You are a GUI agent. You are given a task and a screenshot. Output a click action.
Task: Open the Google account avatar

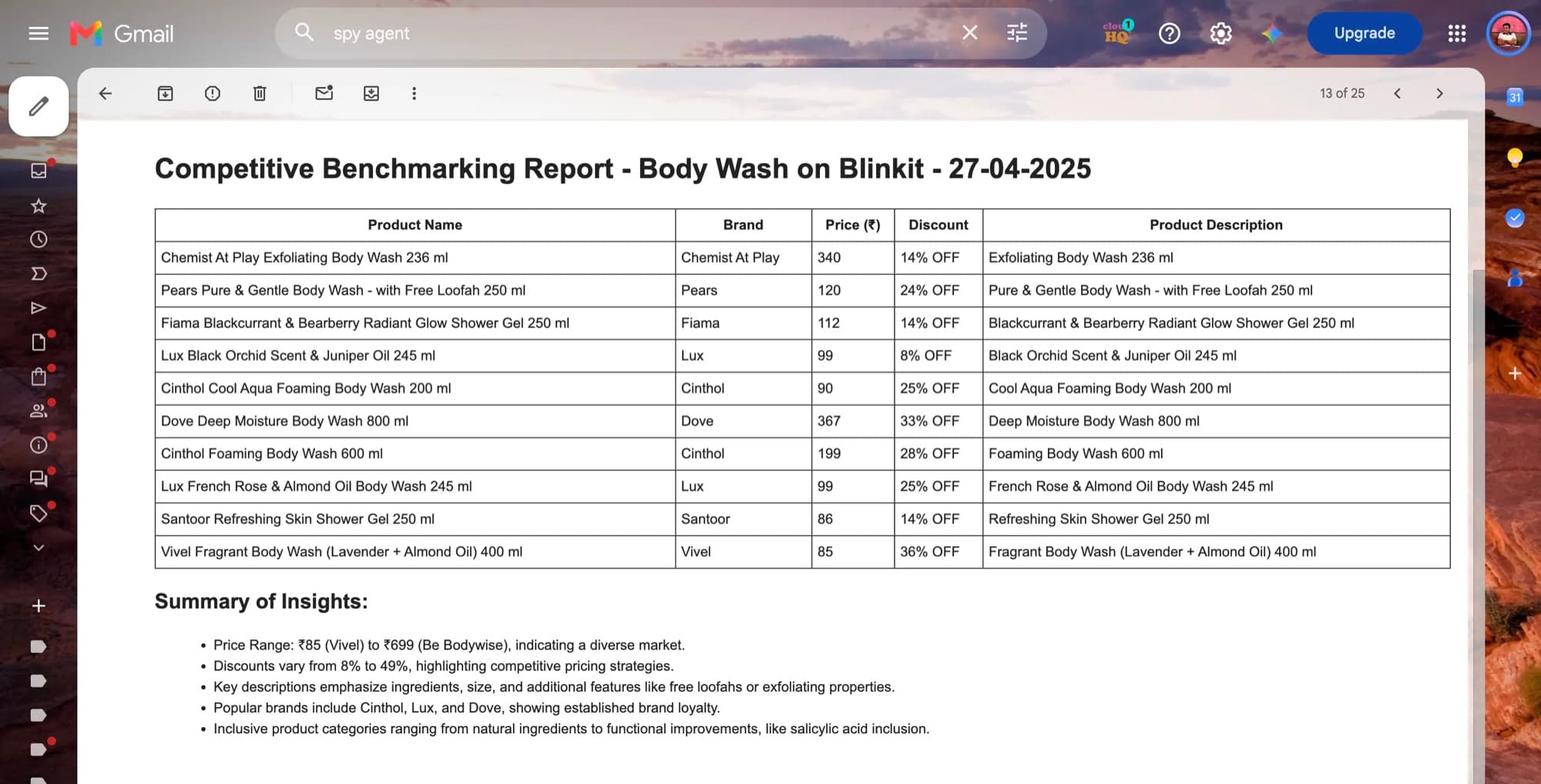(1508, 33)
